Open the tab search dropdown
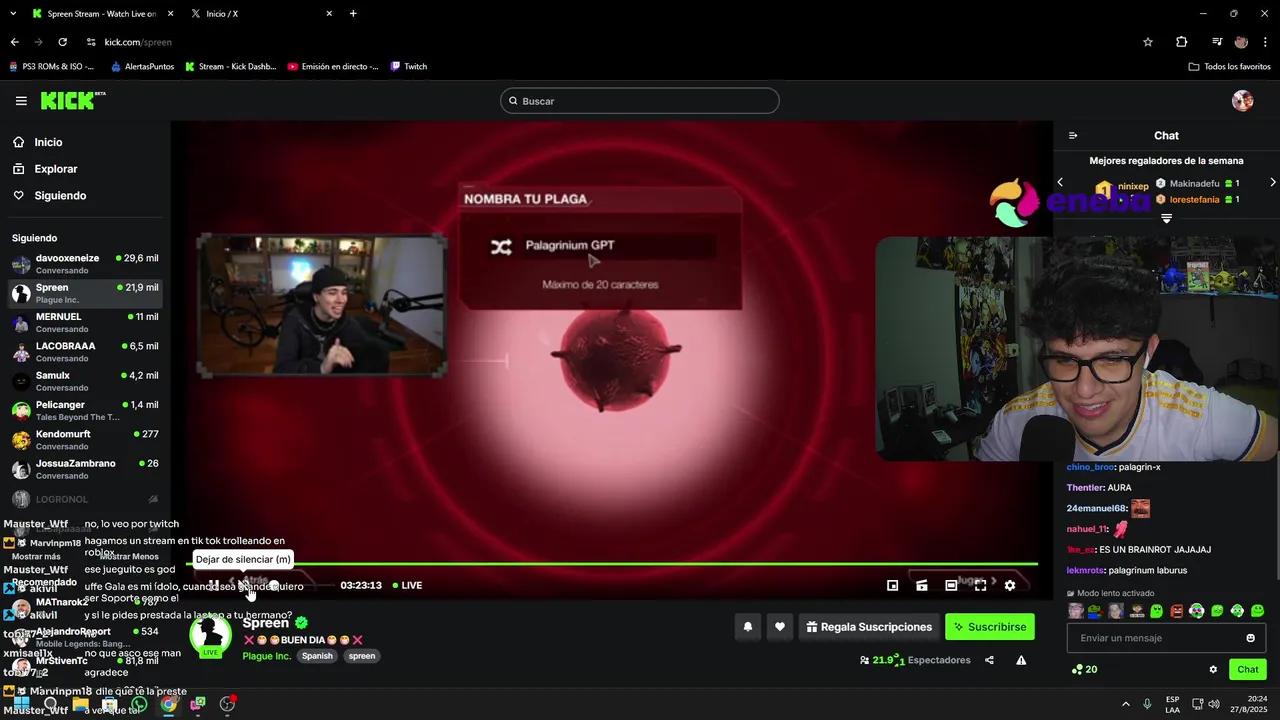The height and width of the screenshot is (720, 1280). (x=13, y=14)
